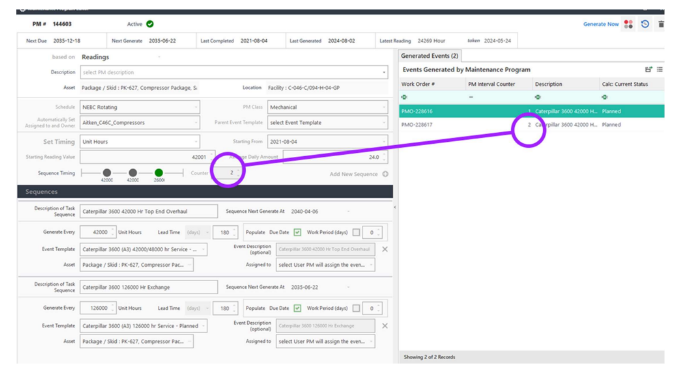The width and height of the screenshot is (674, 375).
Task: Click the PM Interval Counter filter icon
Action: (471, 97)
